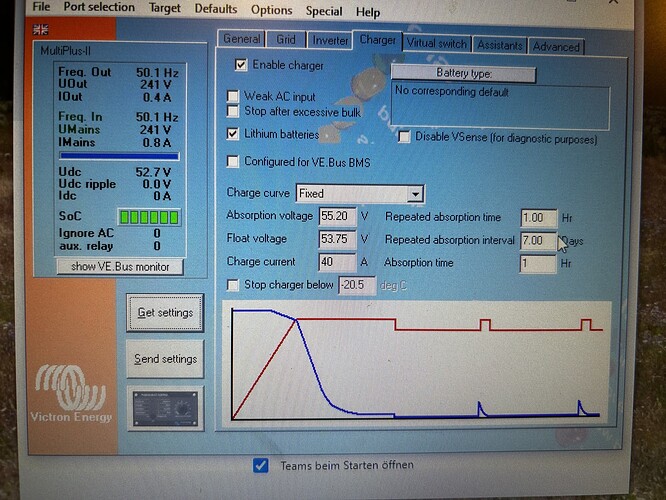Click the Absorption voltage field

tap(337, 216)
